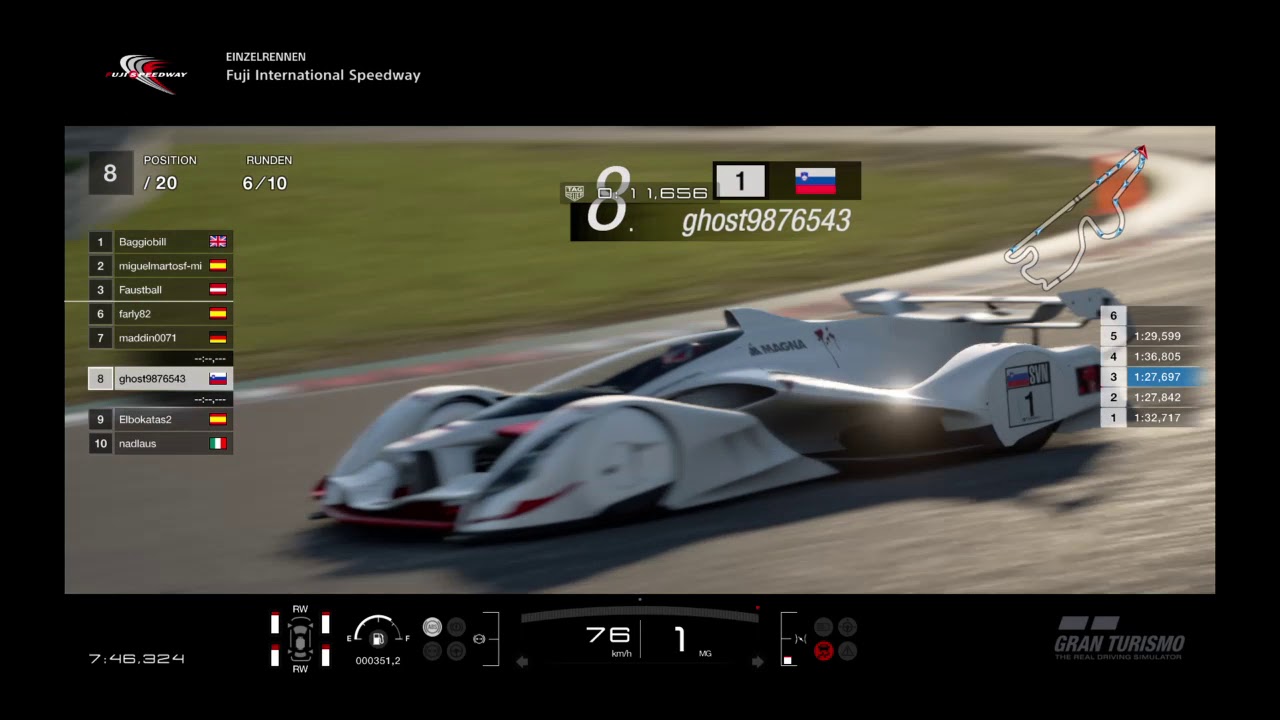Click the red traction control warning icon
This screenshot has height=720, width=1280.
tap(823, 651)
